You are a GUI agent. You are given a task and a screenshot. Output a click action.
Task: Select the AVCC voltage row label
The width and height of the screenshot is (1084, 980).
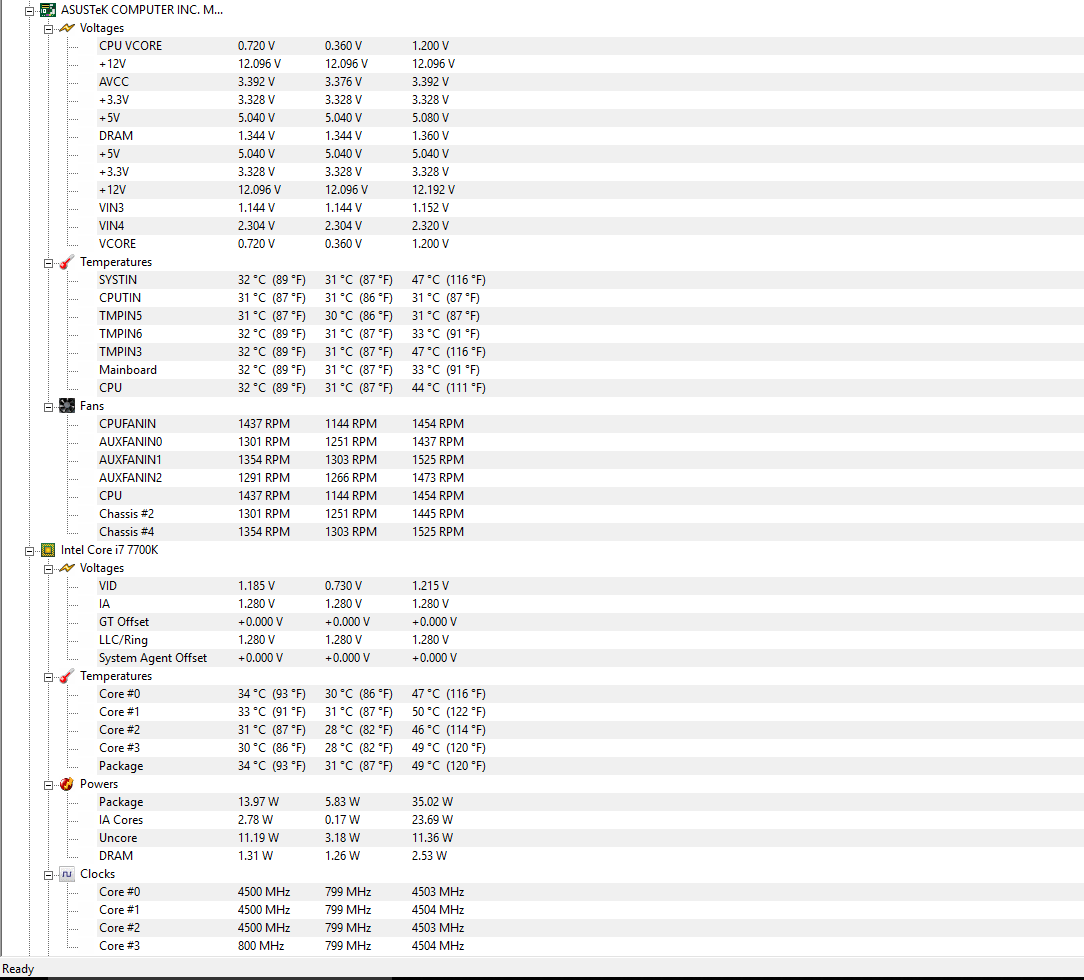[113, 82]
